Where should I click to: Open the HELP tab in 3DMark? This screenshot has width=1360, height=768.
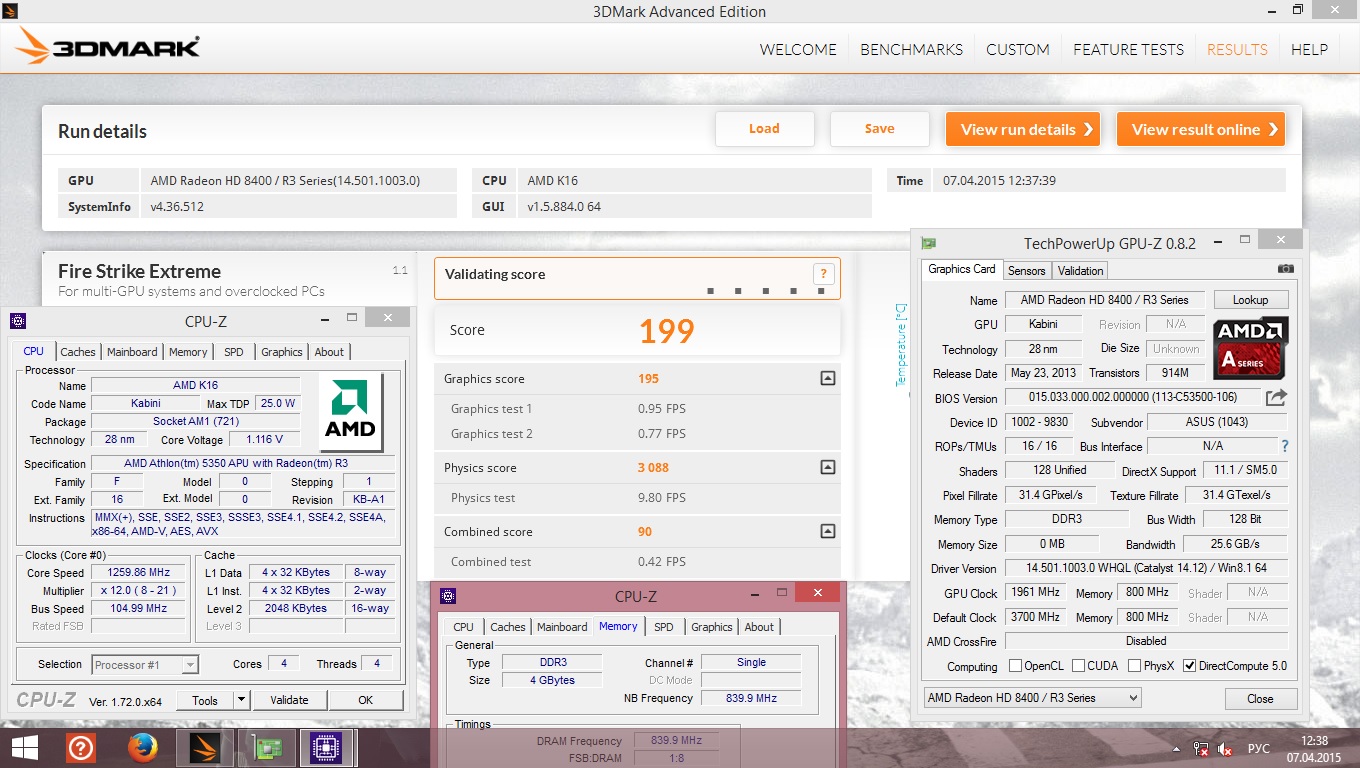click(1309, 49)
